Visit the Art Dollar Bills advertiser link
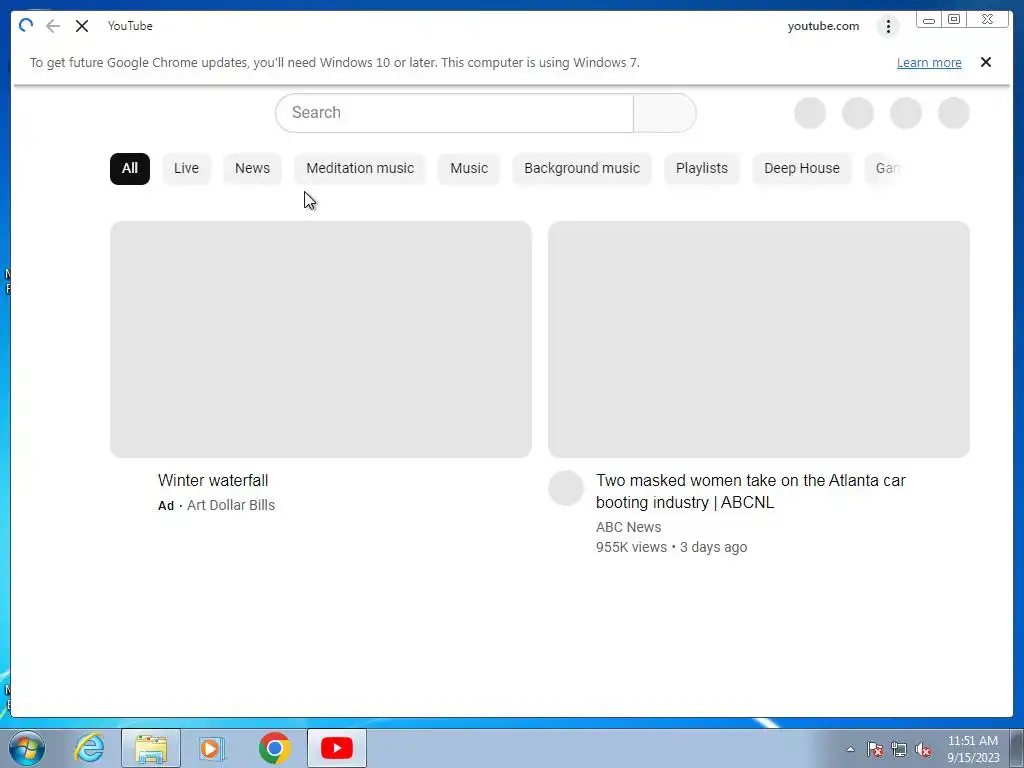Screen dimensions: 1024x768 (231, 505)
